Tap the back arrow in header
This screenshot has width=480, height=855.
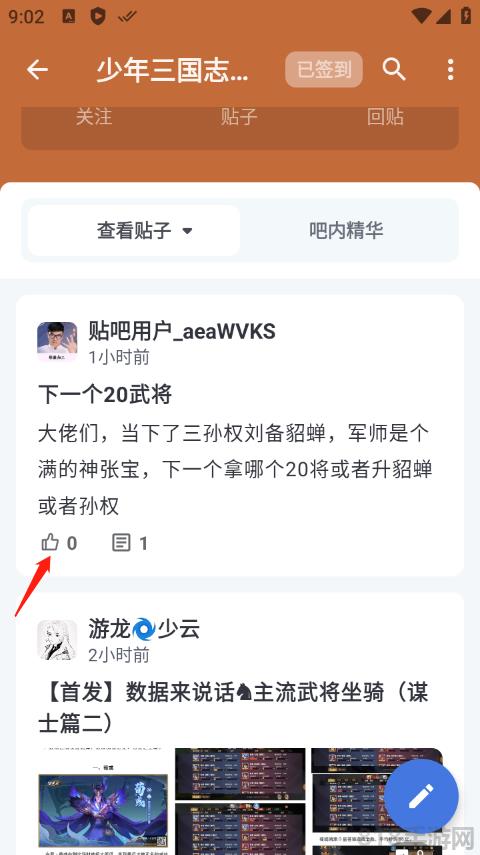click(x=37, y=70)
